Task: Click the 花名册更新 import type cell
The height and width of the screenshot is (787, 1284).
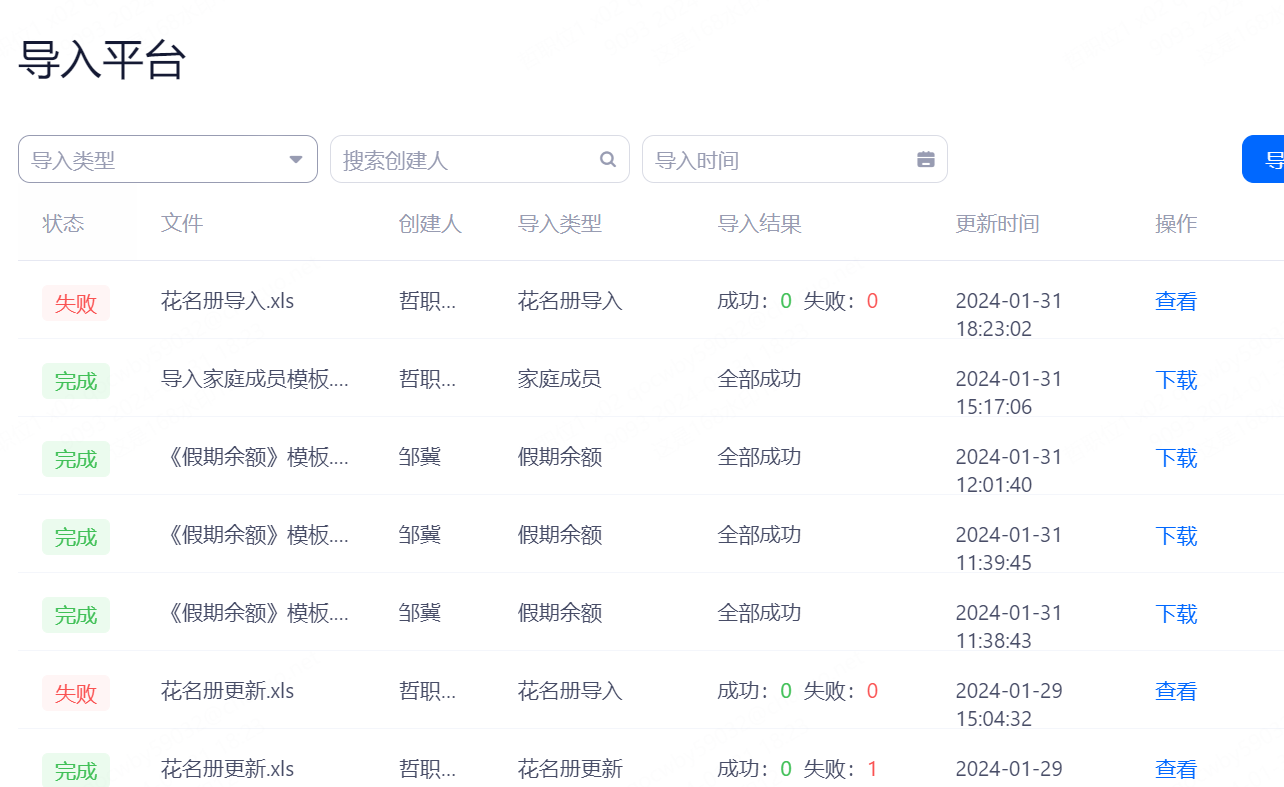Action: tap(570, 769)
